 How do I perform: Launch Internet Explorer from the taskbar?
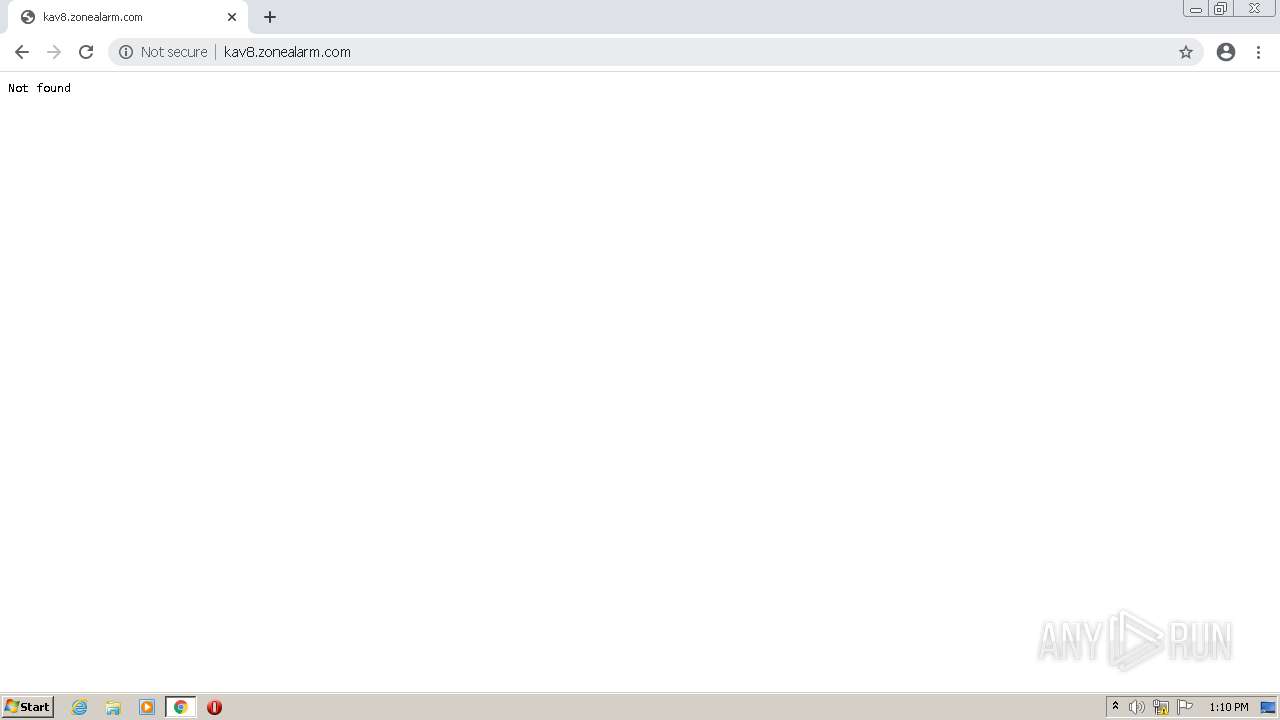click(x=80, y=707)
